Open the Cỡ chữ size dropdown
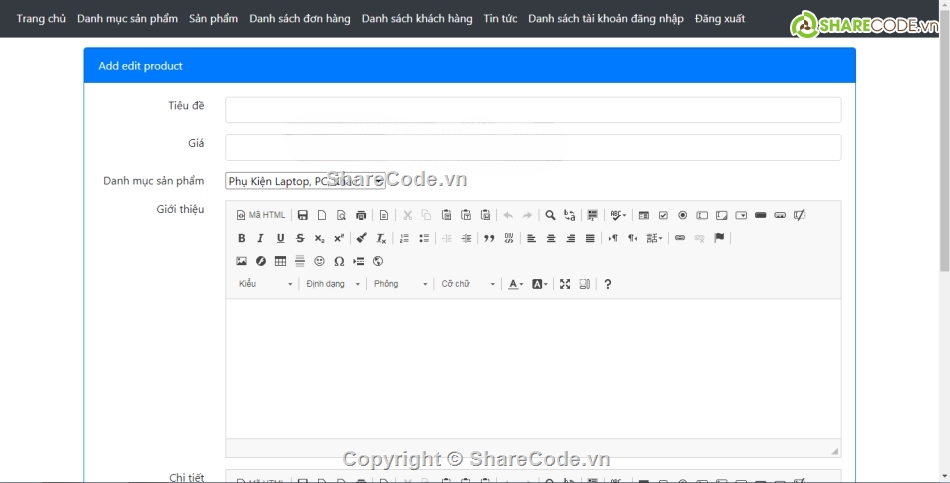 pos(468,284)
